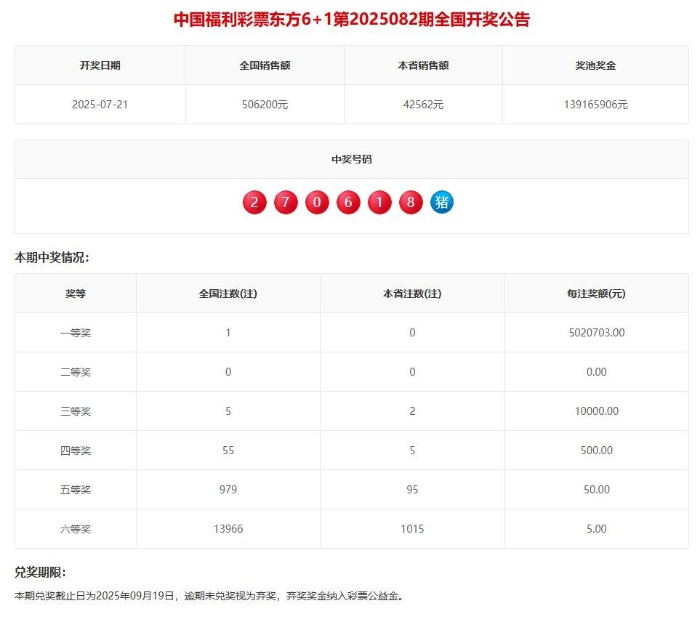Click the 二等奖 row label
Screen dimensions: 700x622
[x=75, y=372]
